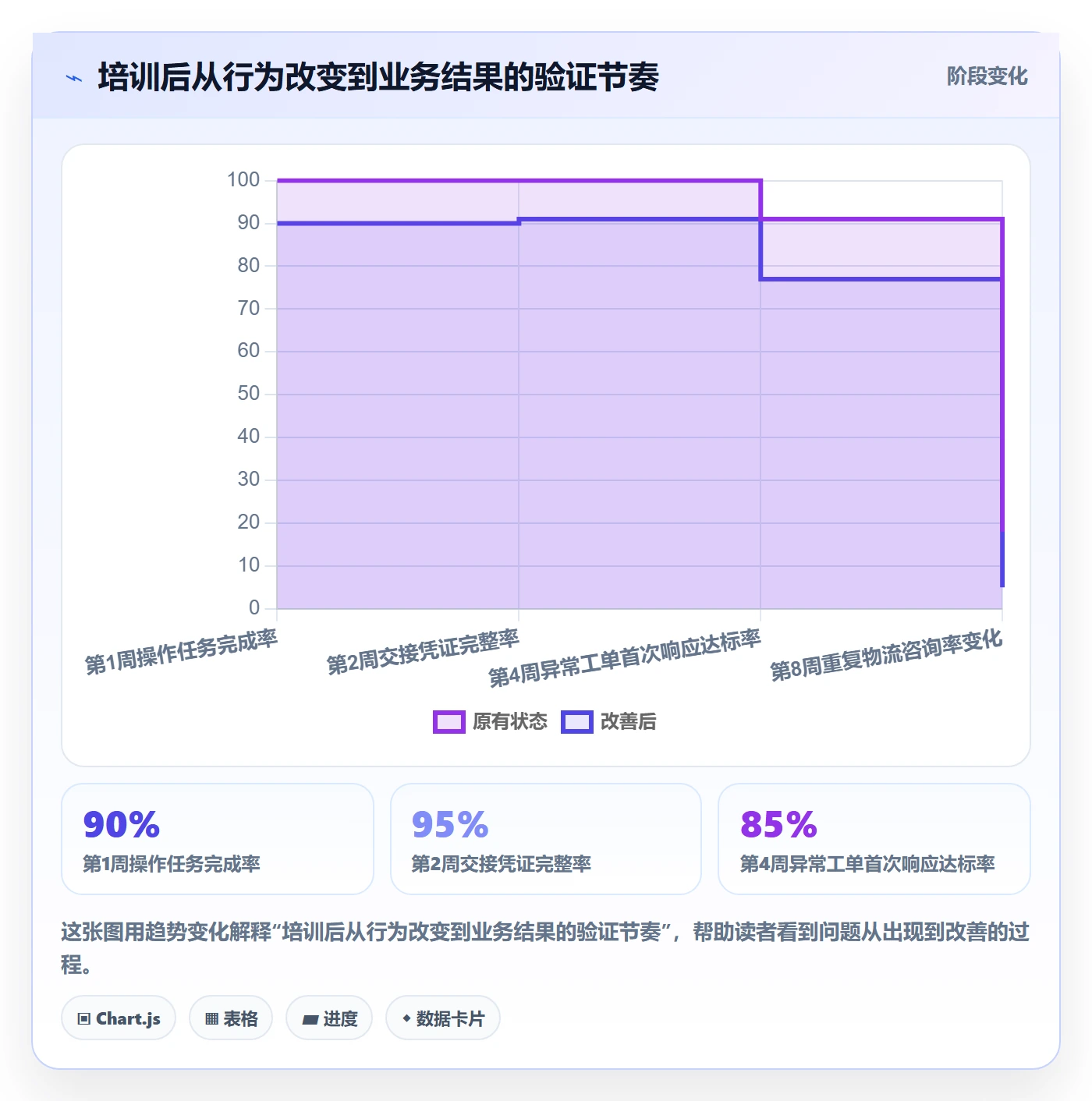Click the card caption 第2周交接凭证完整率

502,864
